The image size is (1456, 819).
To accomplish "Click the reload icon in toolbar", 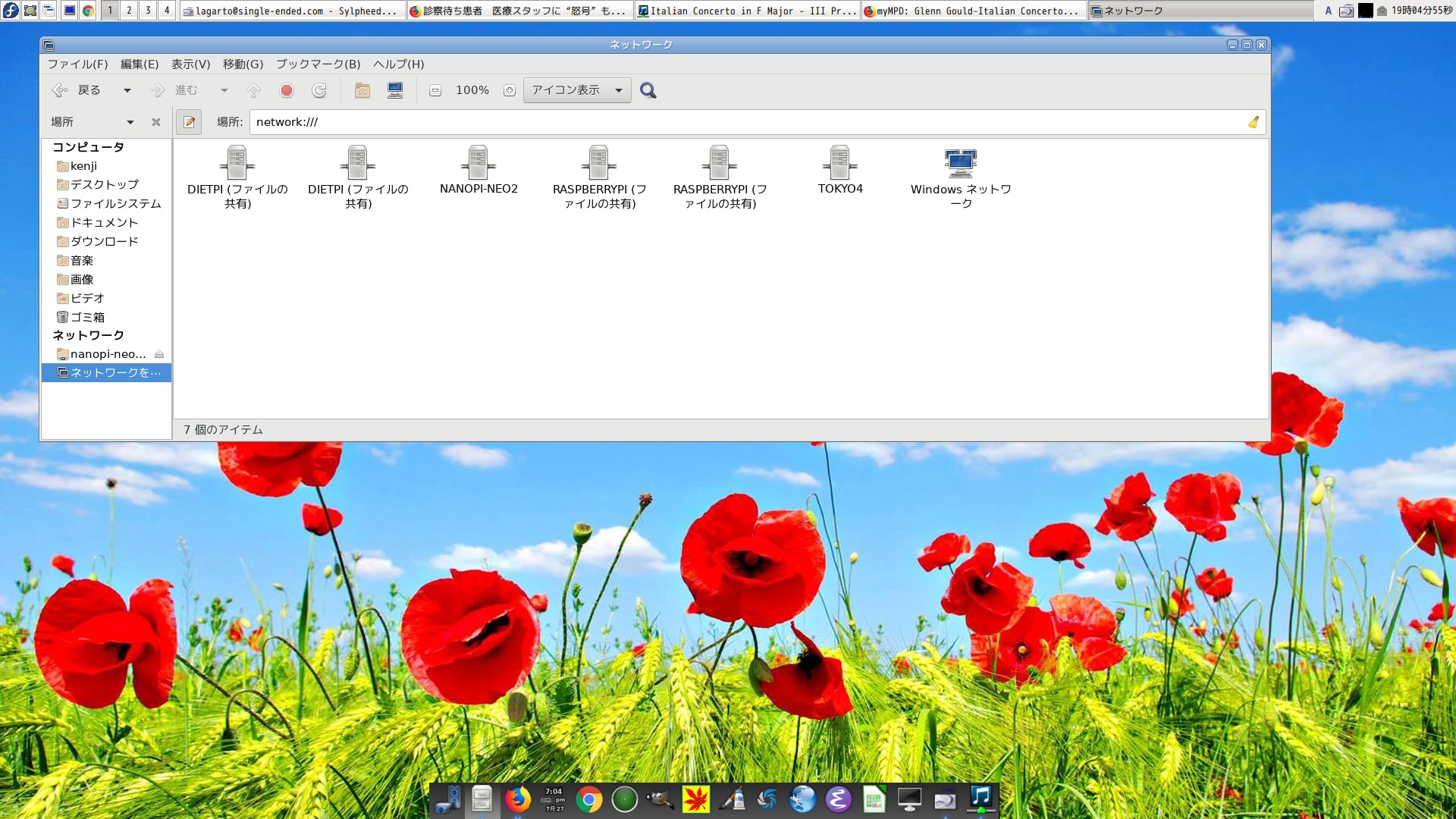I will pos(319,91).
